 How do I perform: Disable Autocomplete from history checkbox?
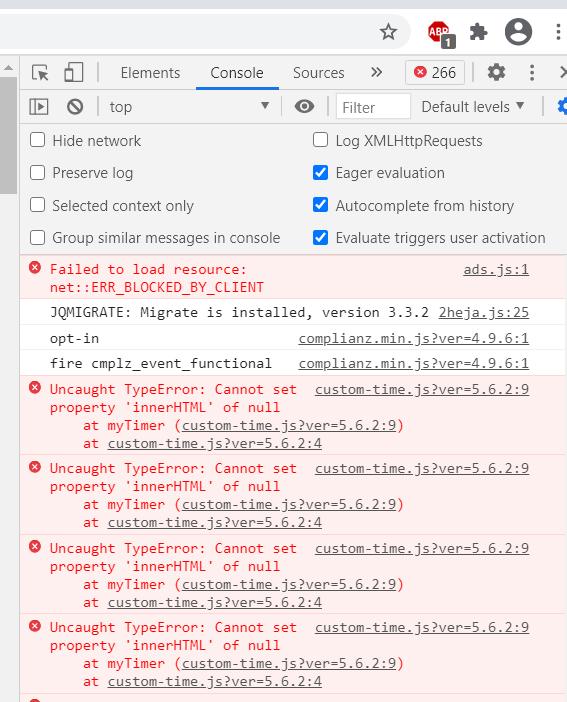pyautogui.click(x=320, y=205)
